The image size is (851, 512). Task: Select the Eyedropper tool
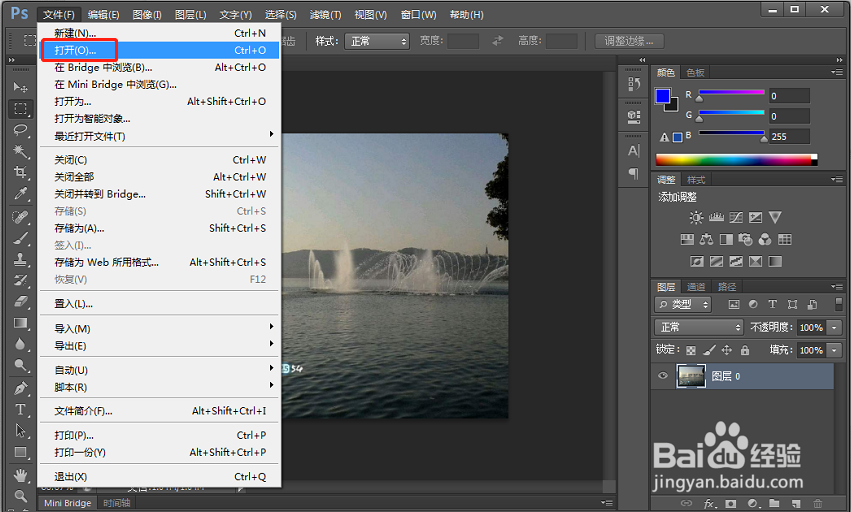click(21, 194)
